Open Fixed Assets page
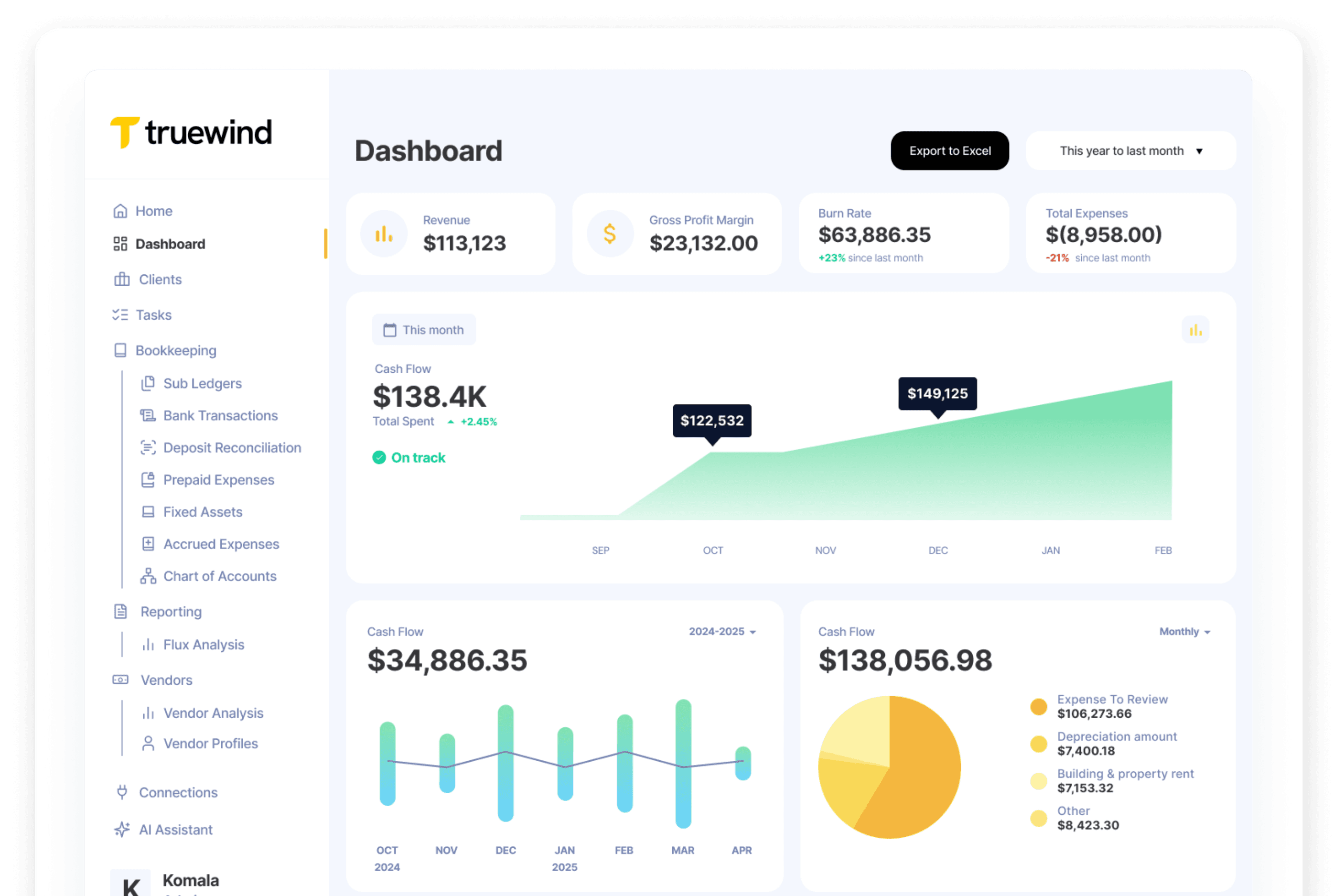 click(203, 511)
